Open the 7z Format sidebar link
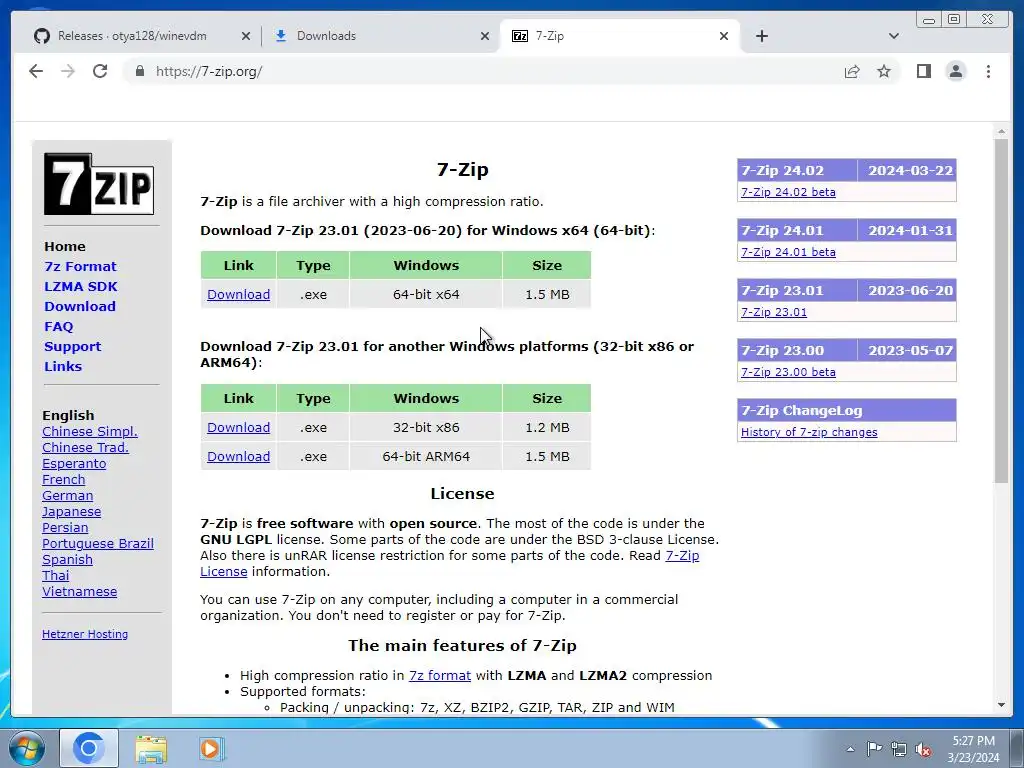This screenshot has height=768, width=1024. (x=80, y=266)
